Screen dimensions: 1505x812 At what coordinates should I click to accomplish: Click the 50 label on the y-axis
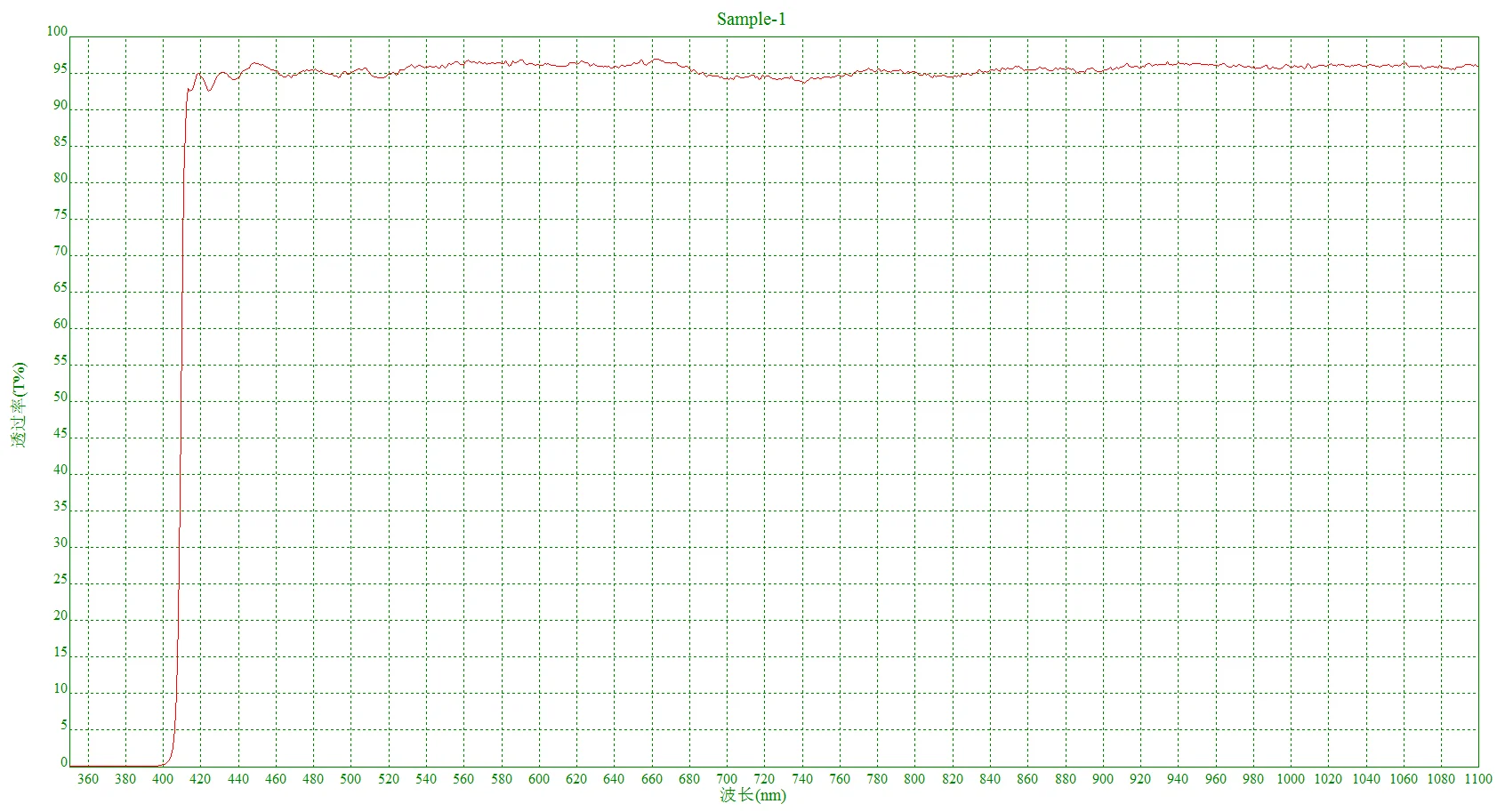(x=60, y=397)
